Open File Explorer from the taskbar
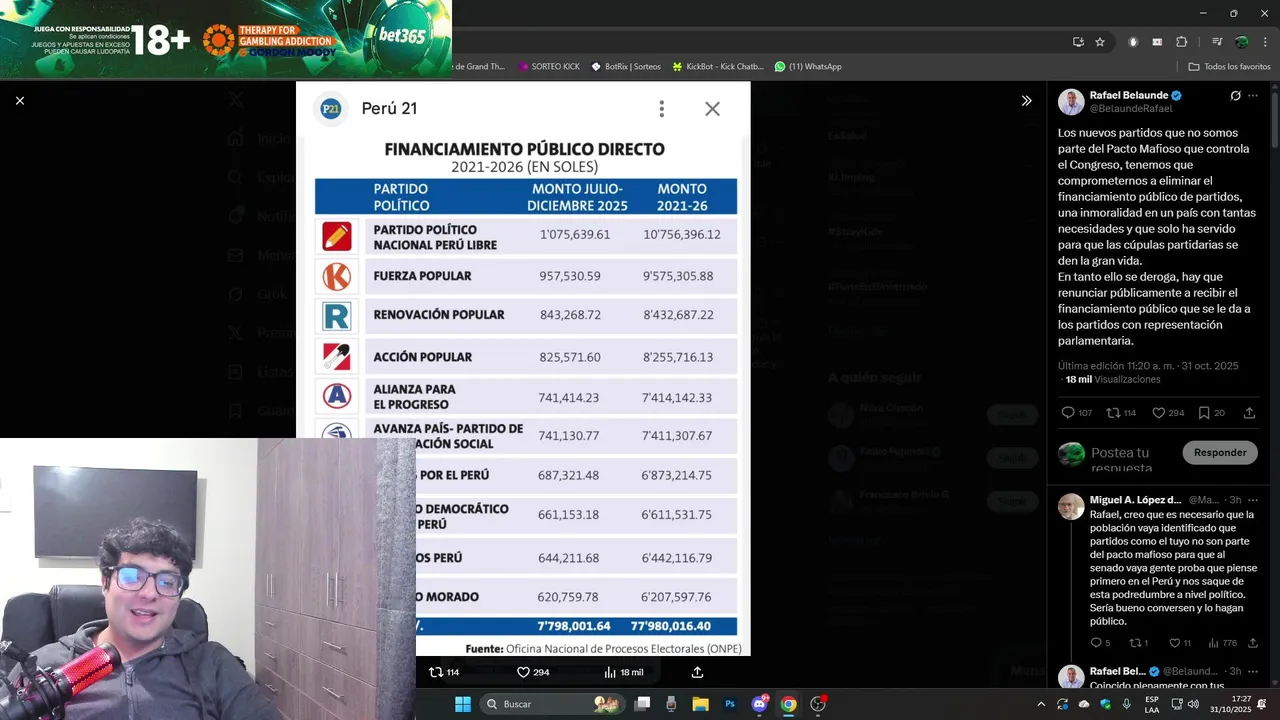Image resolution: width=1280 pixels, height=720 pixels. point(700,704)
